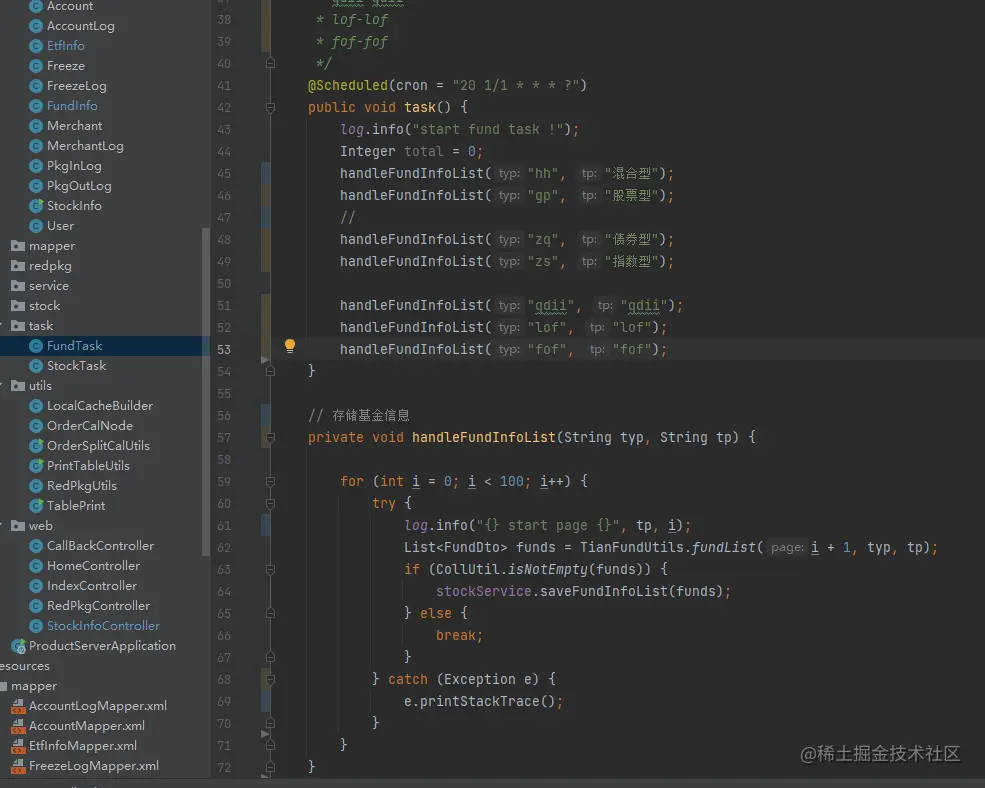Click the service package folder icon
The width and height of the screenshot is (985, 788).
[18, 286]
